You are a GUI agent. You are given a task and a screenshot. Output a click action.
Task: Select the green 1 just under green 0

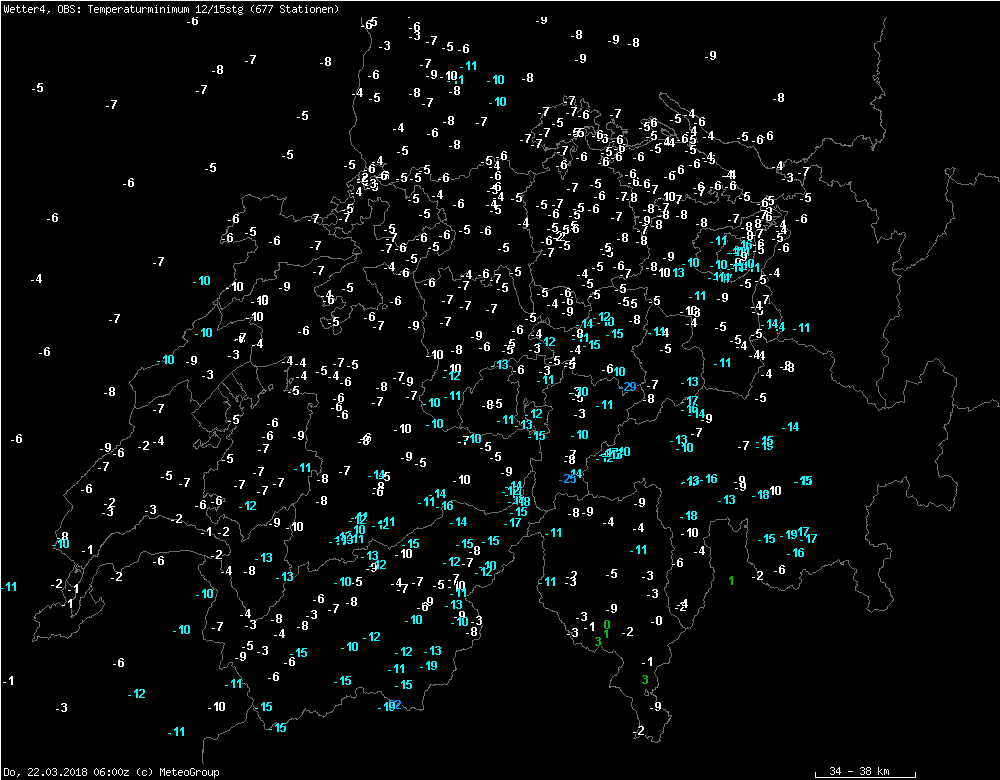click(x=606, y=634)
